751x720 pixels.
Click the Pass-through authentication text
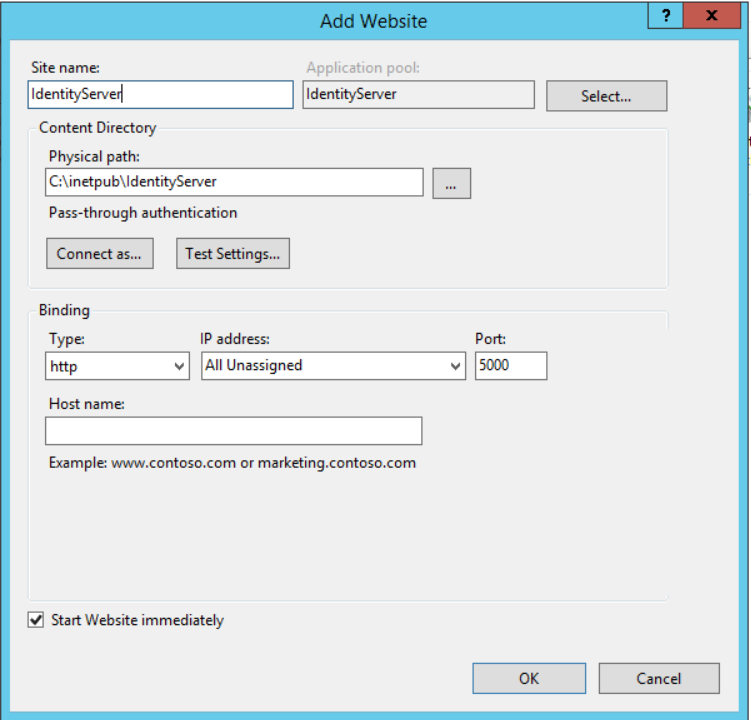point(143,213)
